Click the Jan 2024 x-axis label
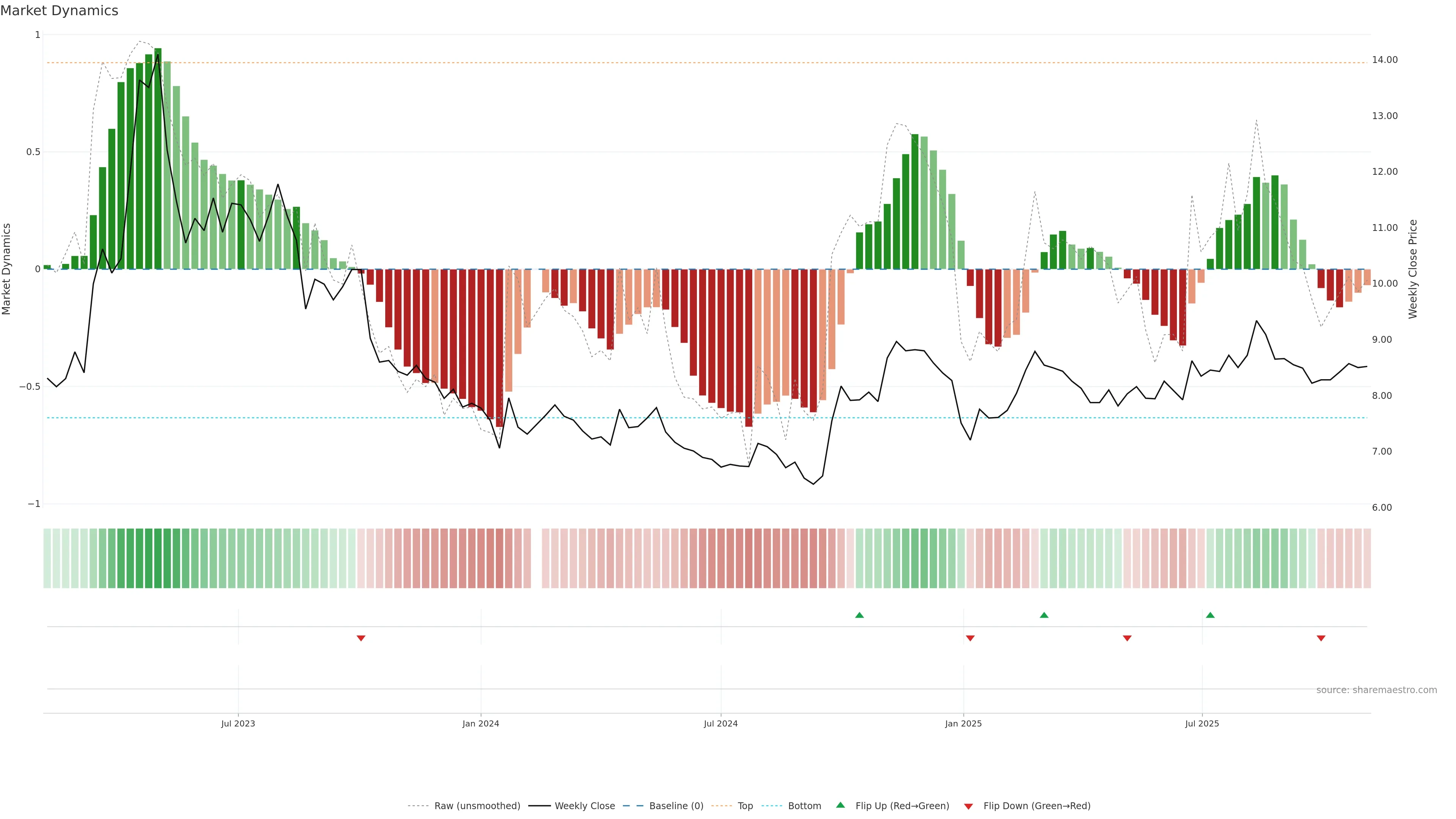 pyautogui.click(x=480, y=723)
